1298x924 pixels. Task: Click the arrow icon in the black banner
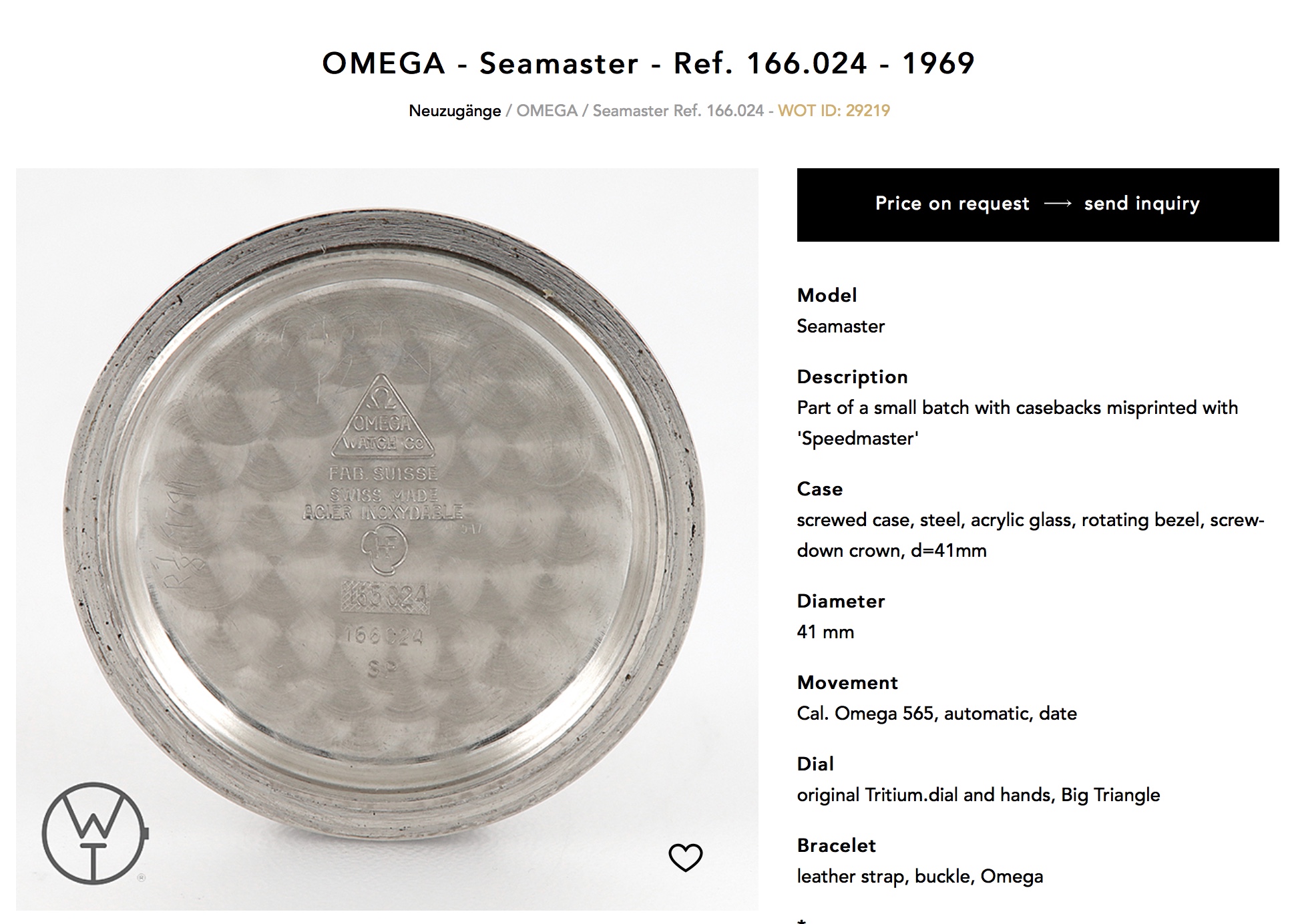click(x=1057, y=204)
